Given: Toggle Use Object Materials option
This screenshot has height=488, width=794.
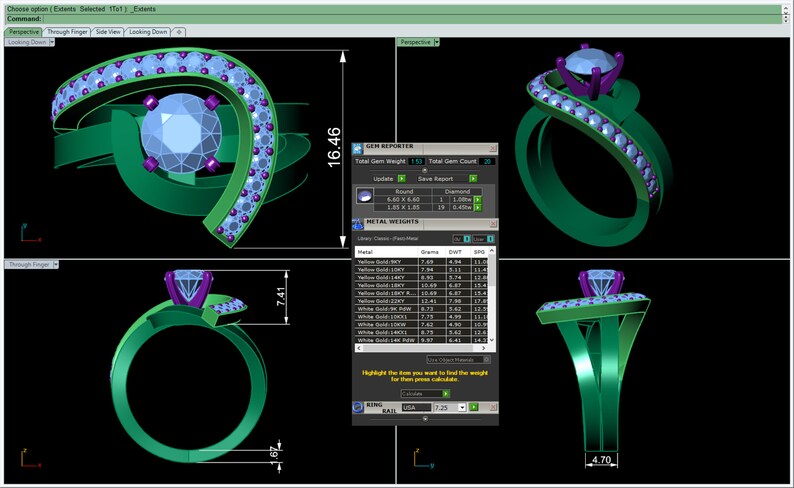Looking at the screenshot, I should pos(458,359).
